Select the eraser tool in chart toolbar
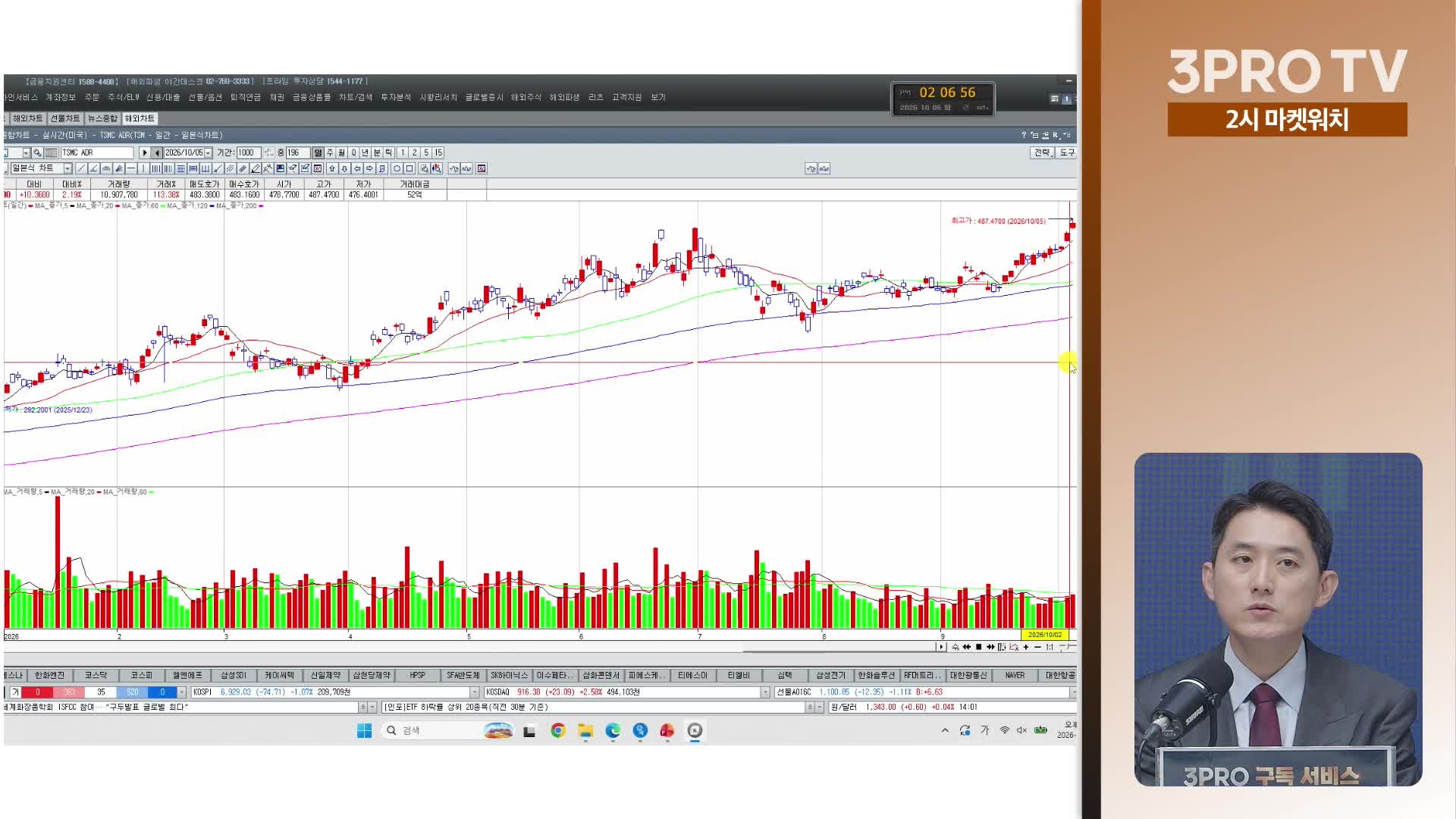The height and width of the screenshot is (819, 1456). 292,168
